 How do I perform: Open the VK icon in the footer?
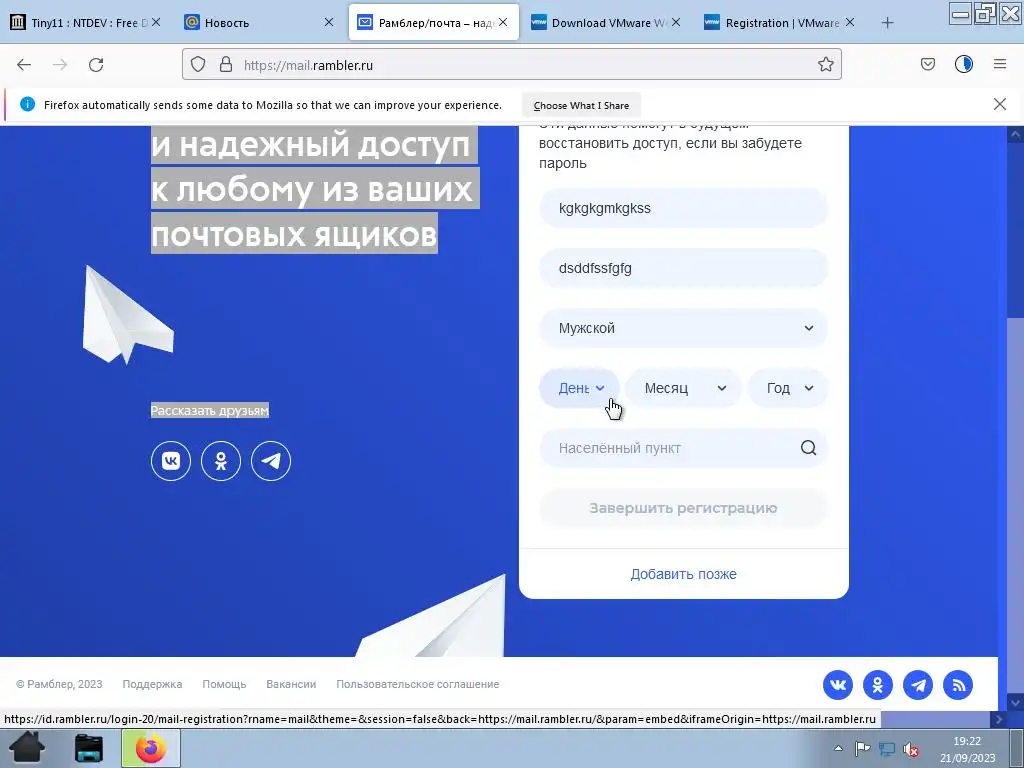coord(838,685)
